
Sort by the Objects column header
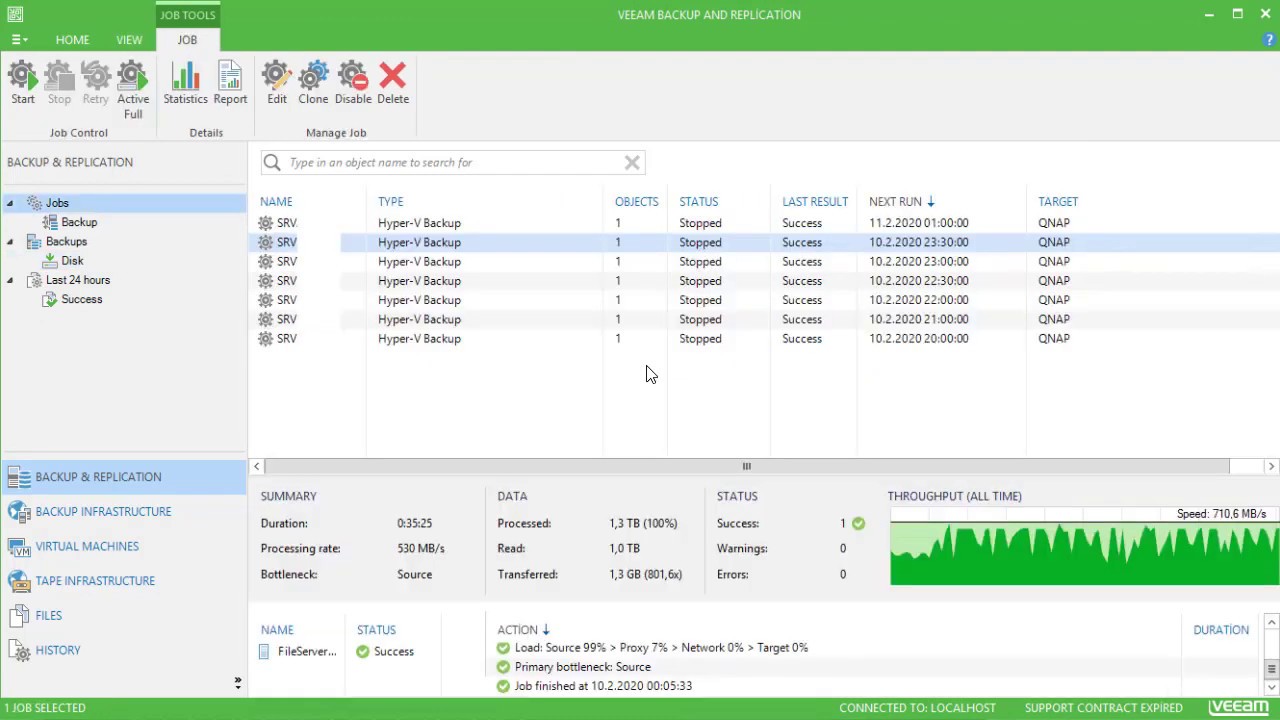636,202
